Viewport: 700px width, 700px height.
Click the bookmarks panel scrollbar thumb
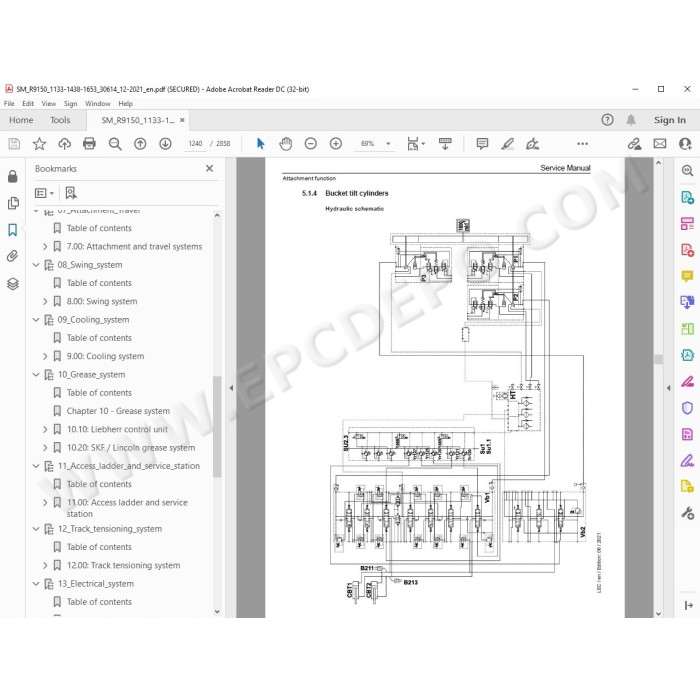coord(217,426)
